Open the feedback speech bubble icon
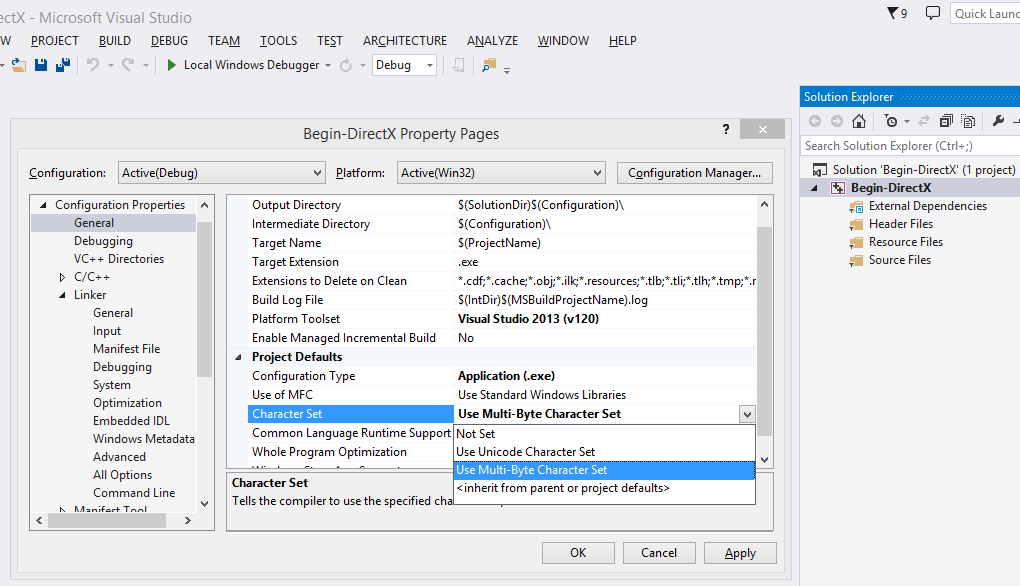This screenshot has width=1020, height=586. tap(933, 13)
